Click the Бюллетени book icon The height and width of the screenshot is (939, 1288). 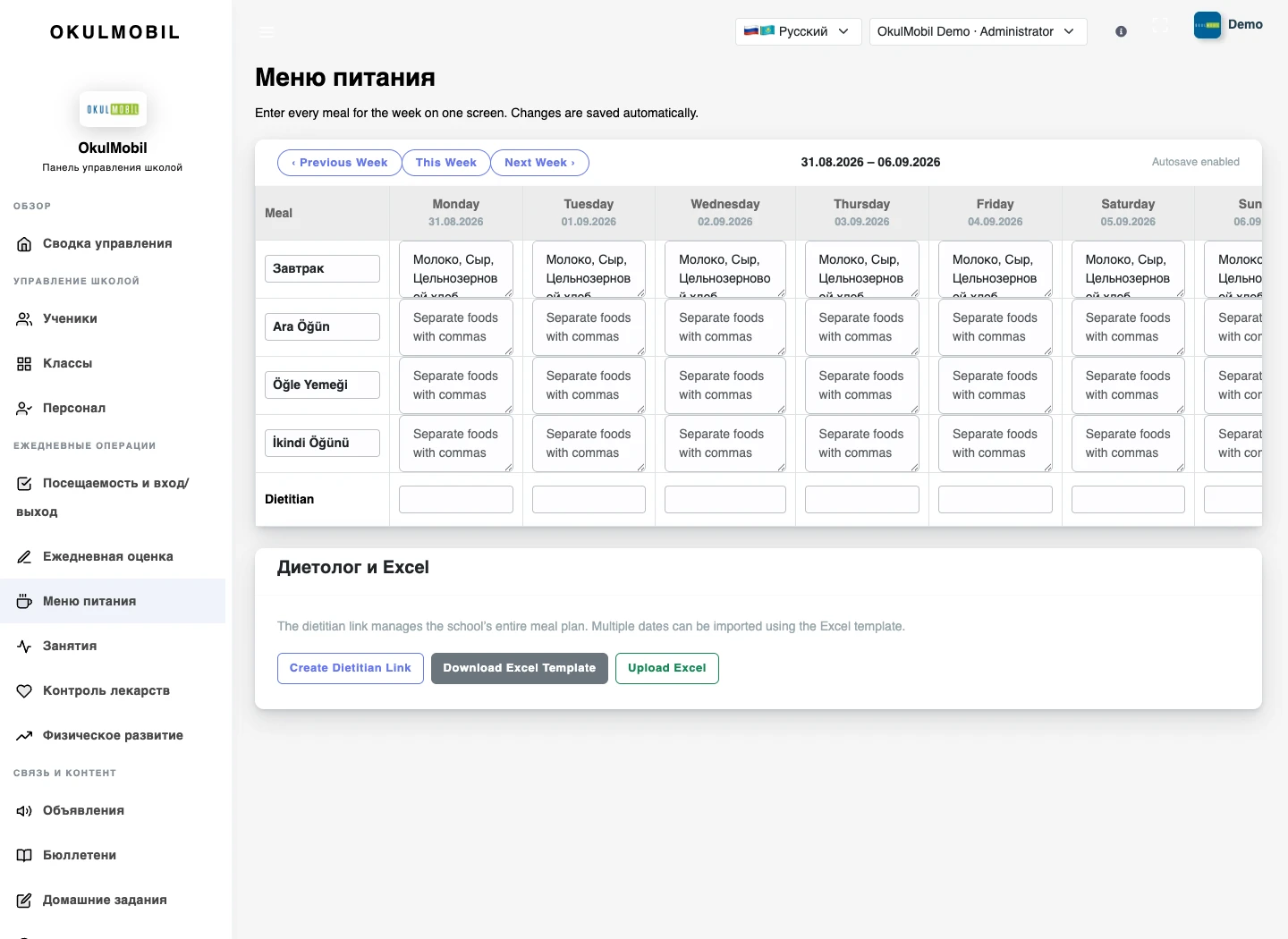coord(24,856)
